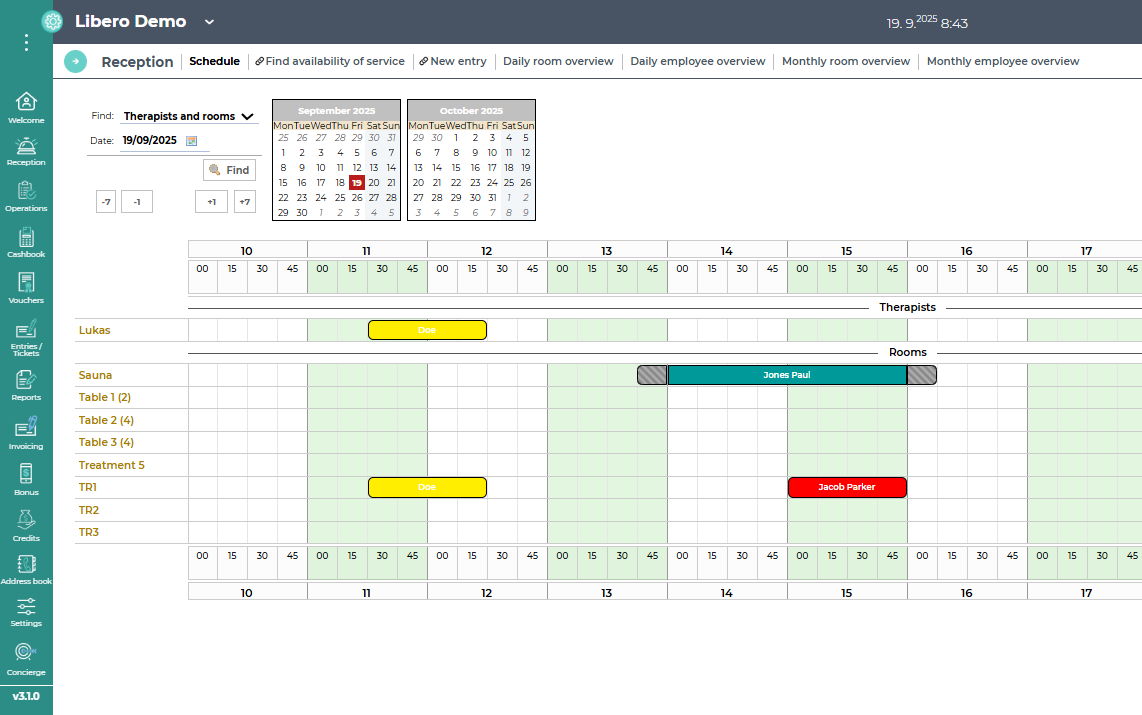Click the TR2 room label
1142x715 pixels.
coord(89,510)
